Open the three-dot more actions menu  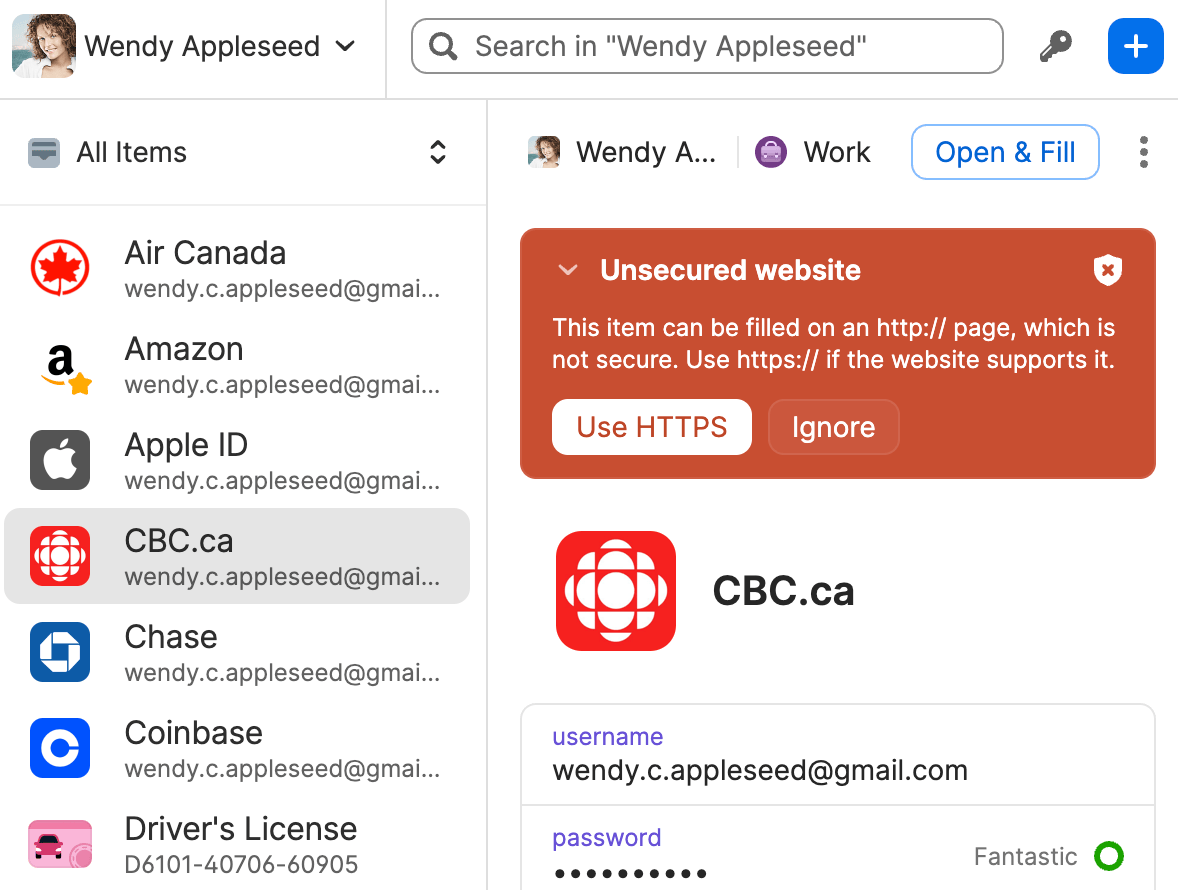1143,152
